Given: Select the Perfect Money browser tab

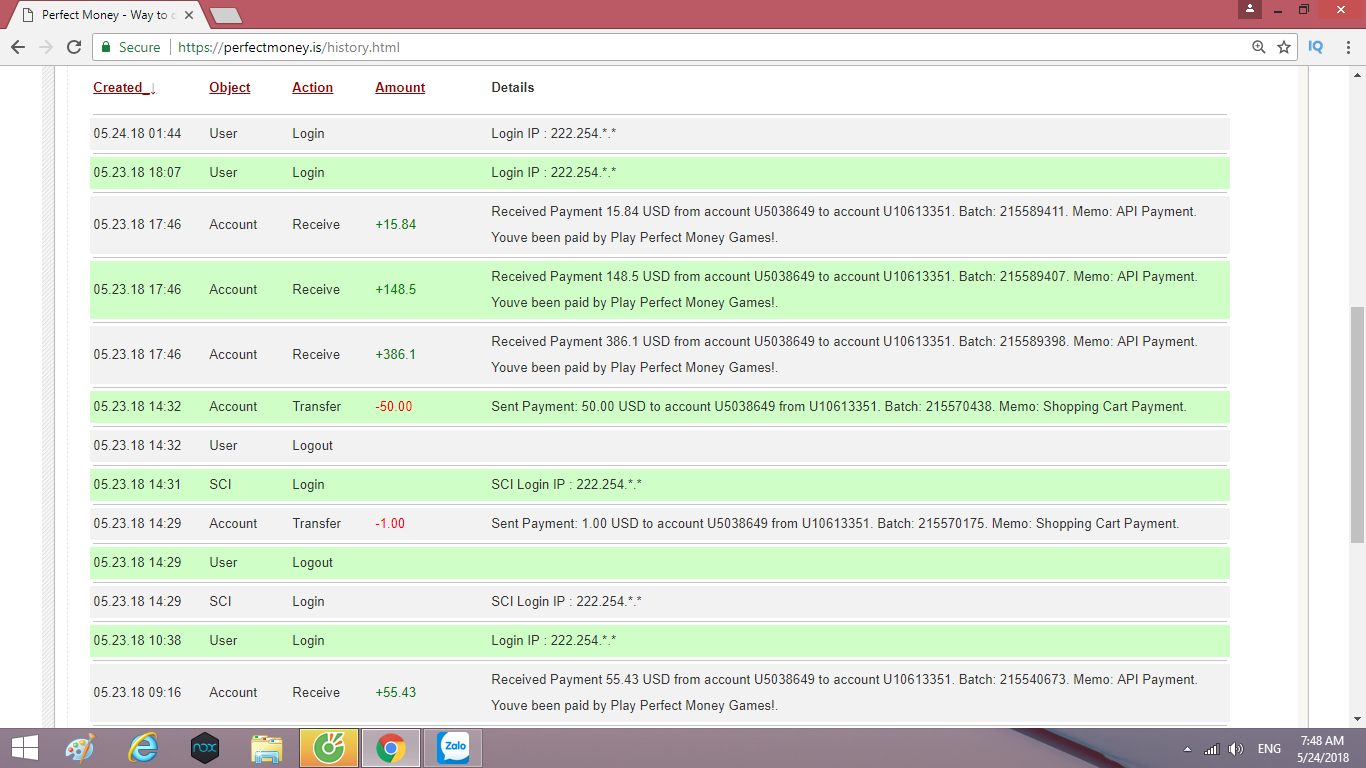Looking at the screenshot, I should pos(106,15).
